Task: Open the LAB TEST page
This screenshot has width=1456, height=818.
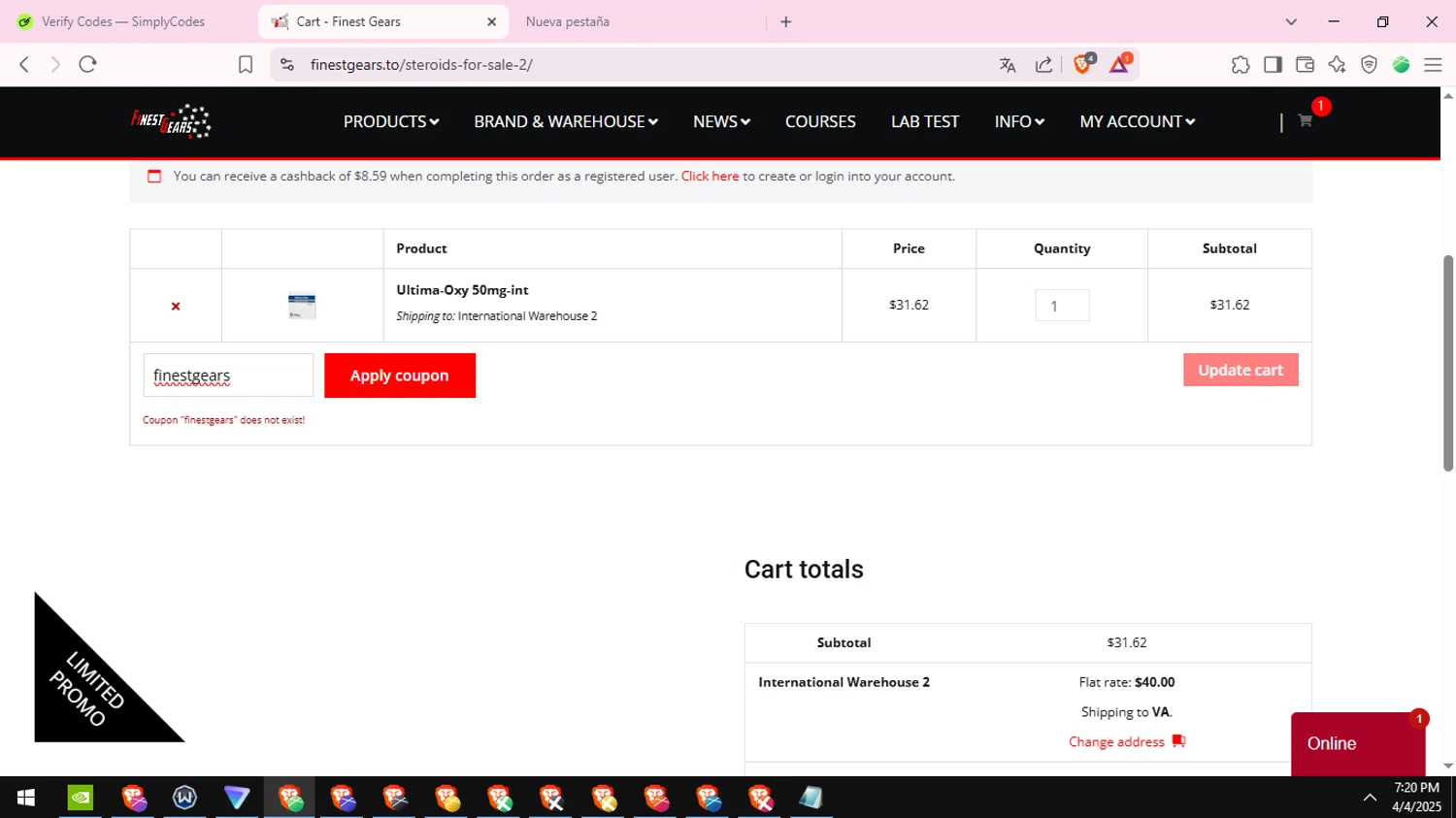Action: tap(925, 121)
